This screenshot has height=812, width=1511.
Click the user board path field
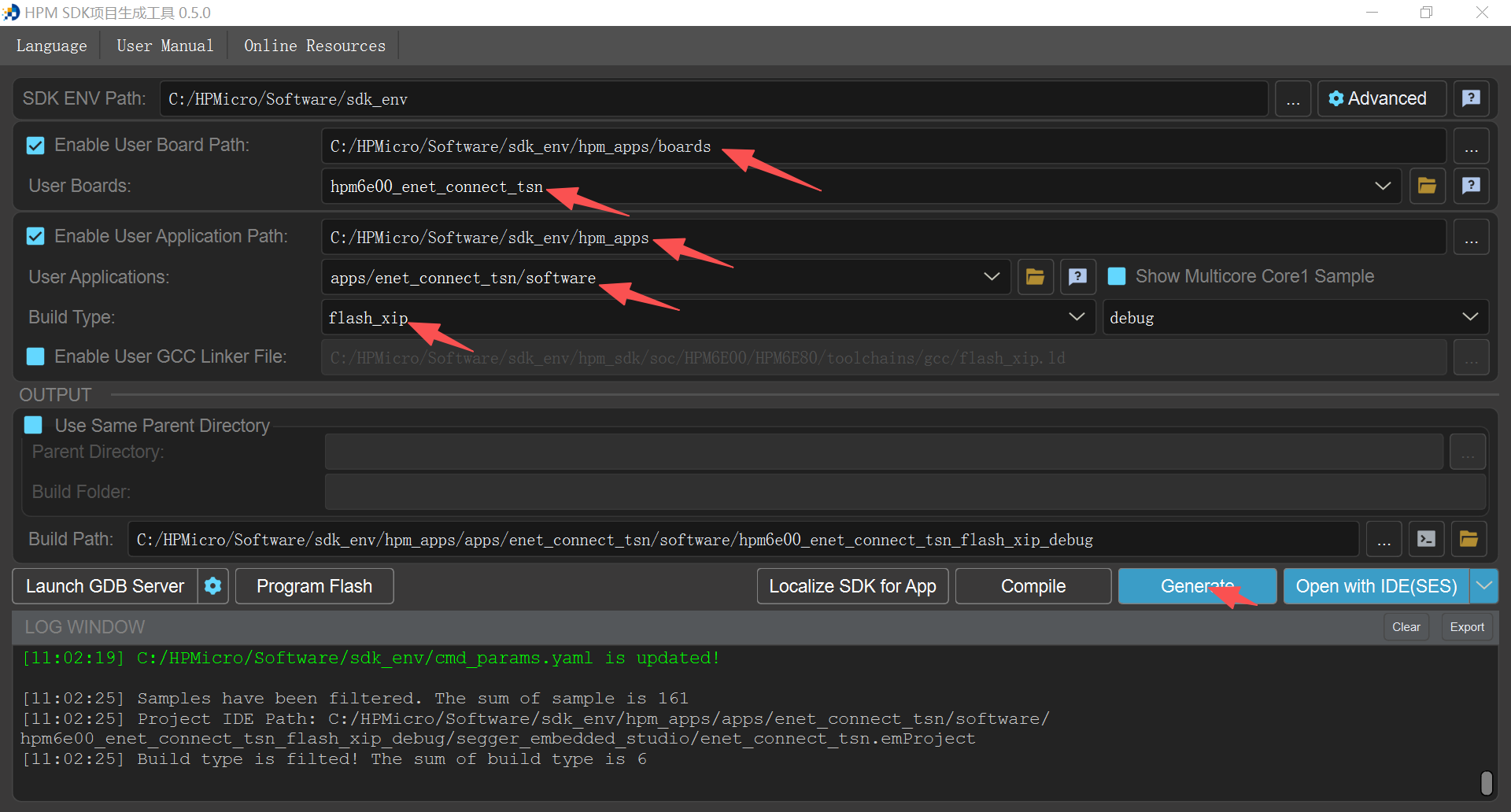(884, 146)
